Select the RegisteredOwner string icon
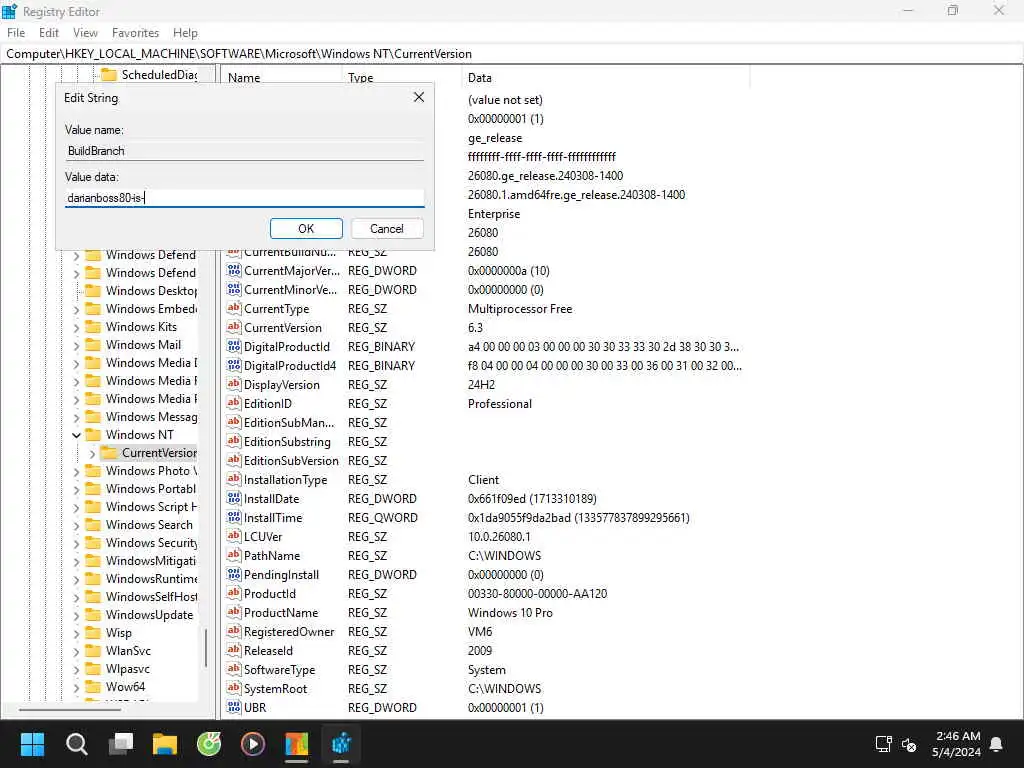 (234, 631)
